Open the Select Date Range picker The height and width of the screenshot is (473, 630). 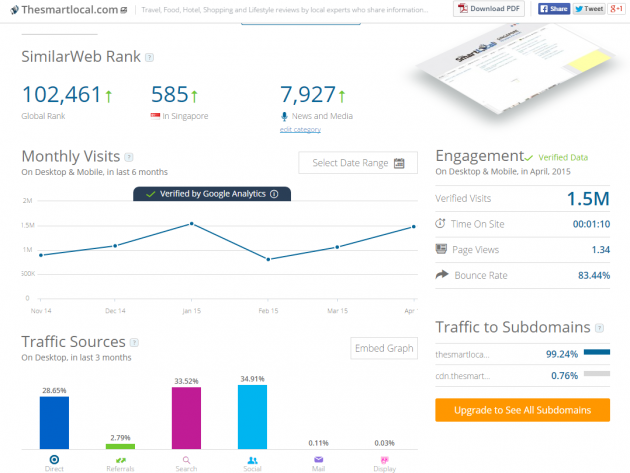[358, 164]
